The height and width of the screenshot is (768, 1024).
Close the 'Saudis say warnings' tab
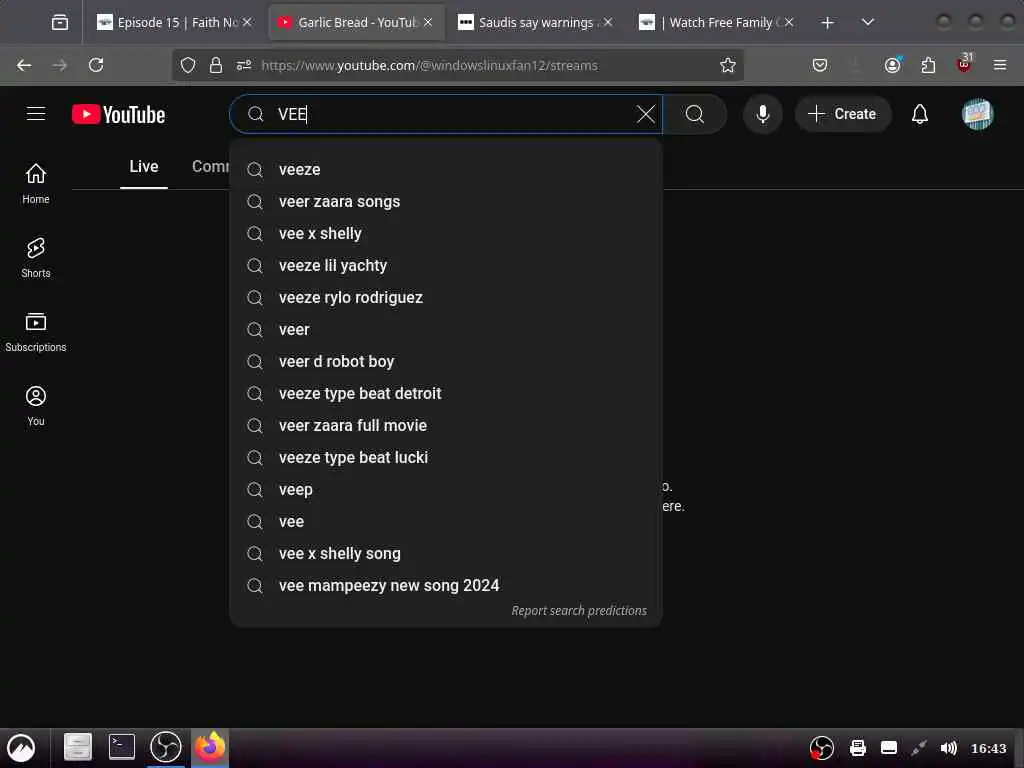[x=608, y=22]
